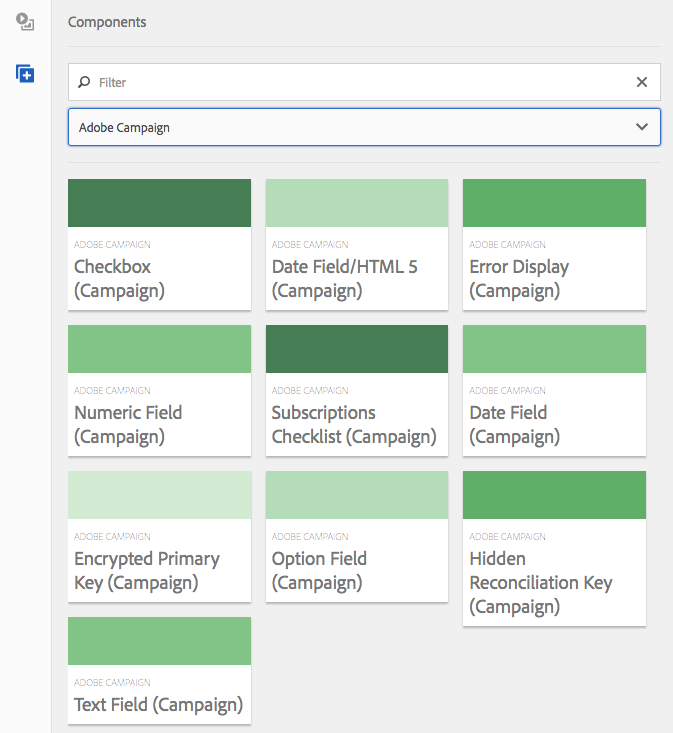The width and height of the screenshot is (673, 733).
Task: Open the Assets side panel icon
Action: point(26,22)
